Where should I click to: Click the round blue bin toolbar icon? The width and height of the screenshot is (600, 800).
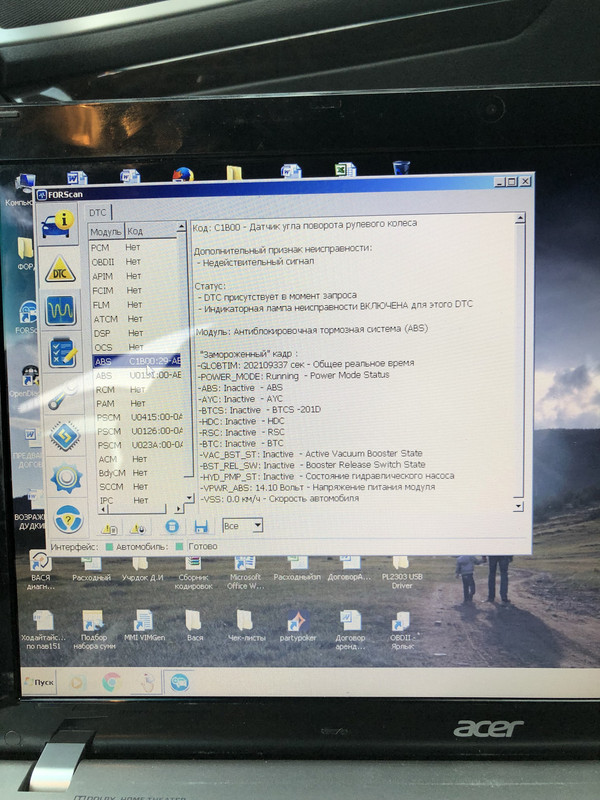(172, 527)
